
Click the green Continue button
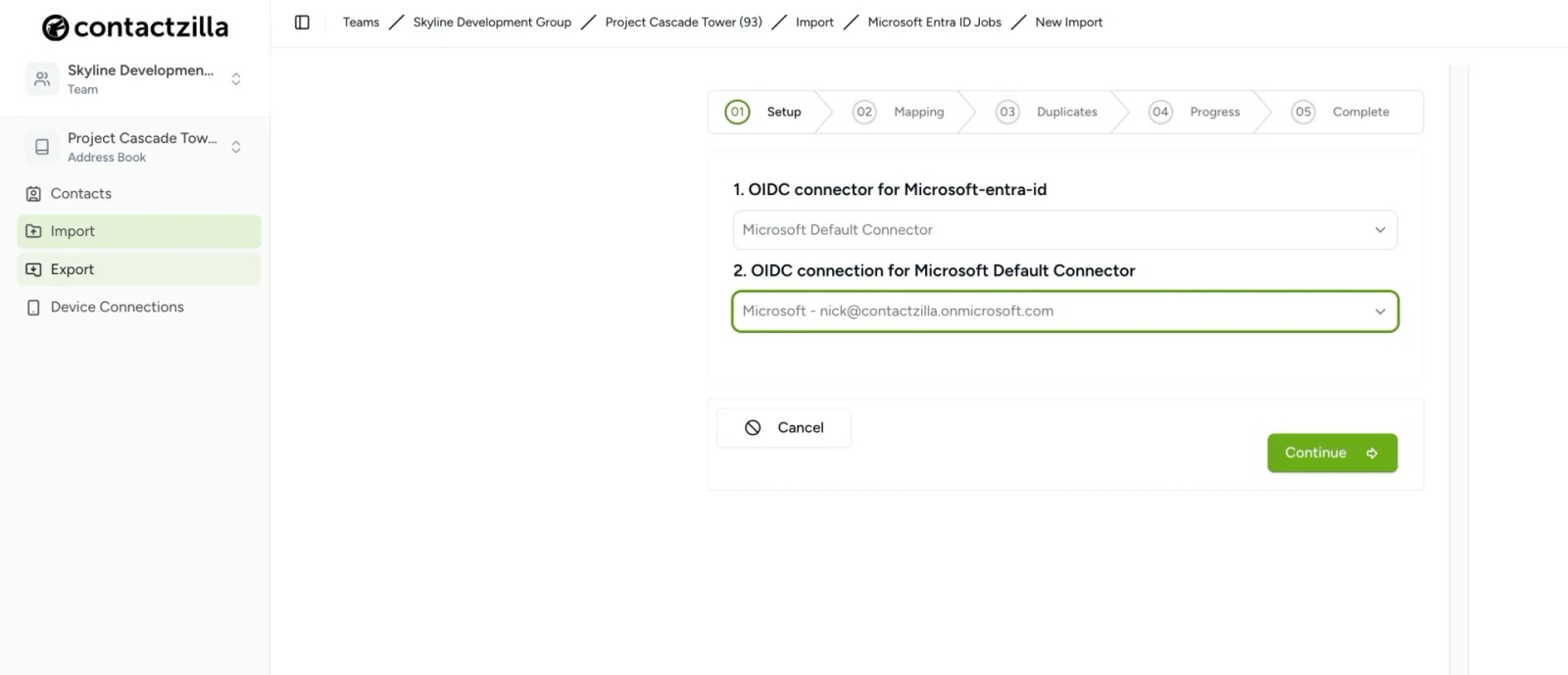[1332, 454]
